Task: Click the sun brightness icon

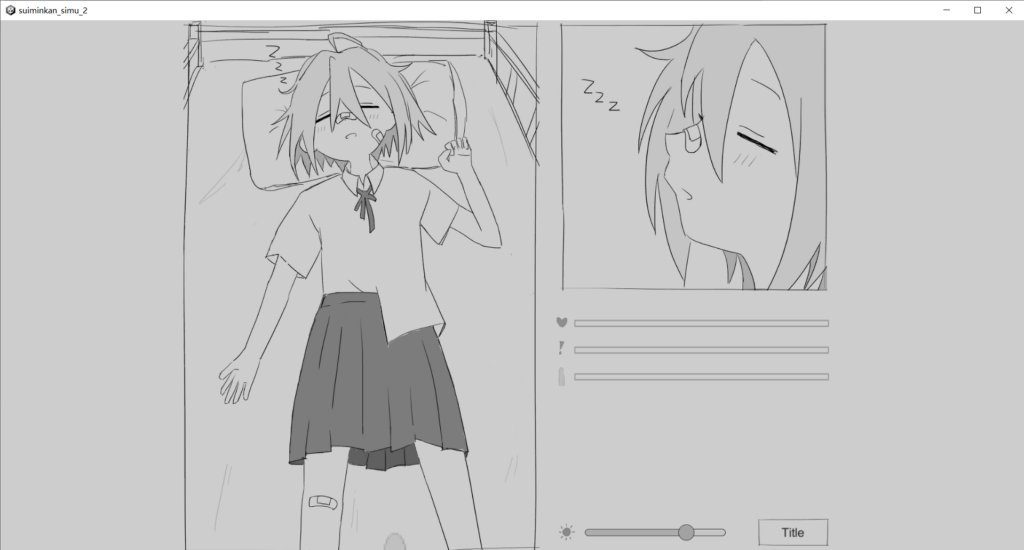Action: (x=567, y=532)
